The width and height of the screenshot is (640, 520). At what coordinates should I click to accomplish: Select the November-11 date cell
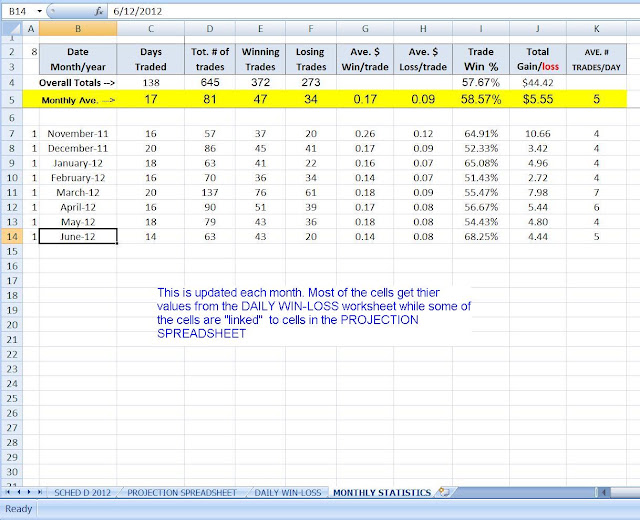[78, 133]
